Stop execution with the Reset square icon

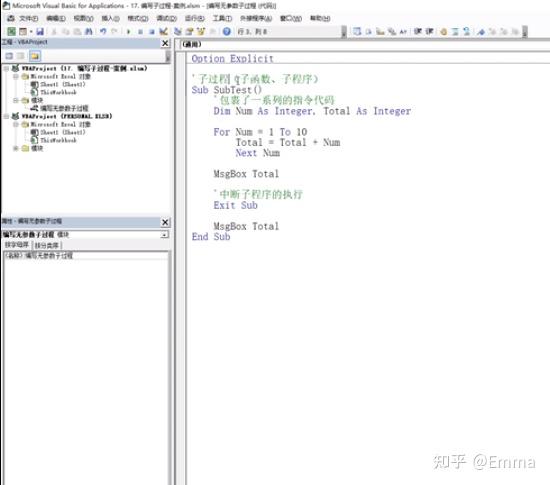(x=152, y=32)
